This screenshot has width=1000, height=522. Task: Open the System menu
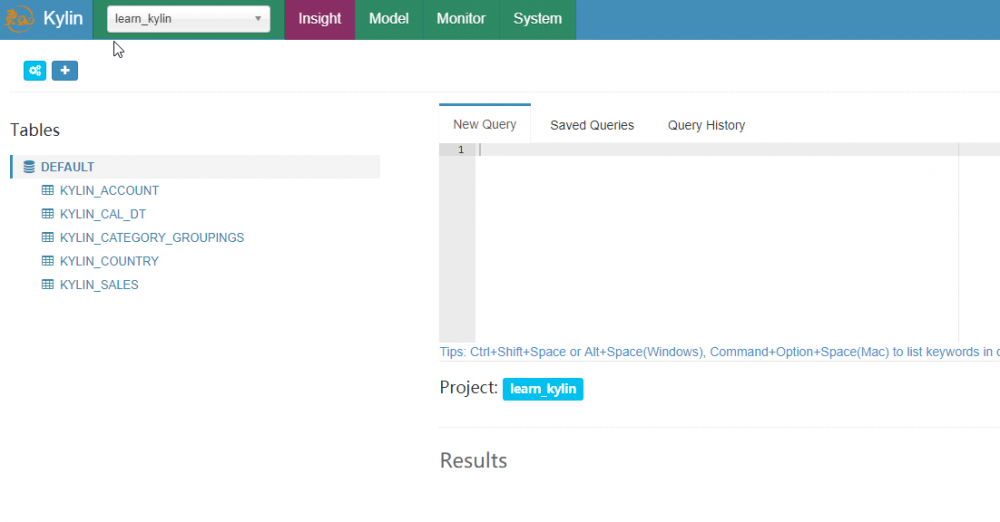point(537,19)
